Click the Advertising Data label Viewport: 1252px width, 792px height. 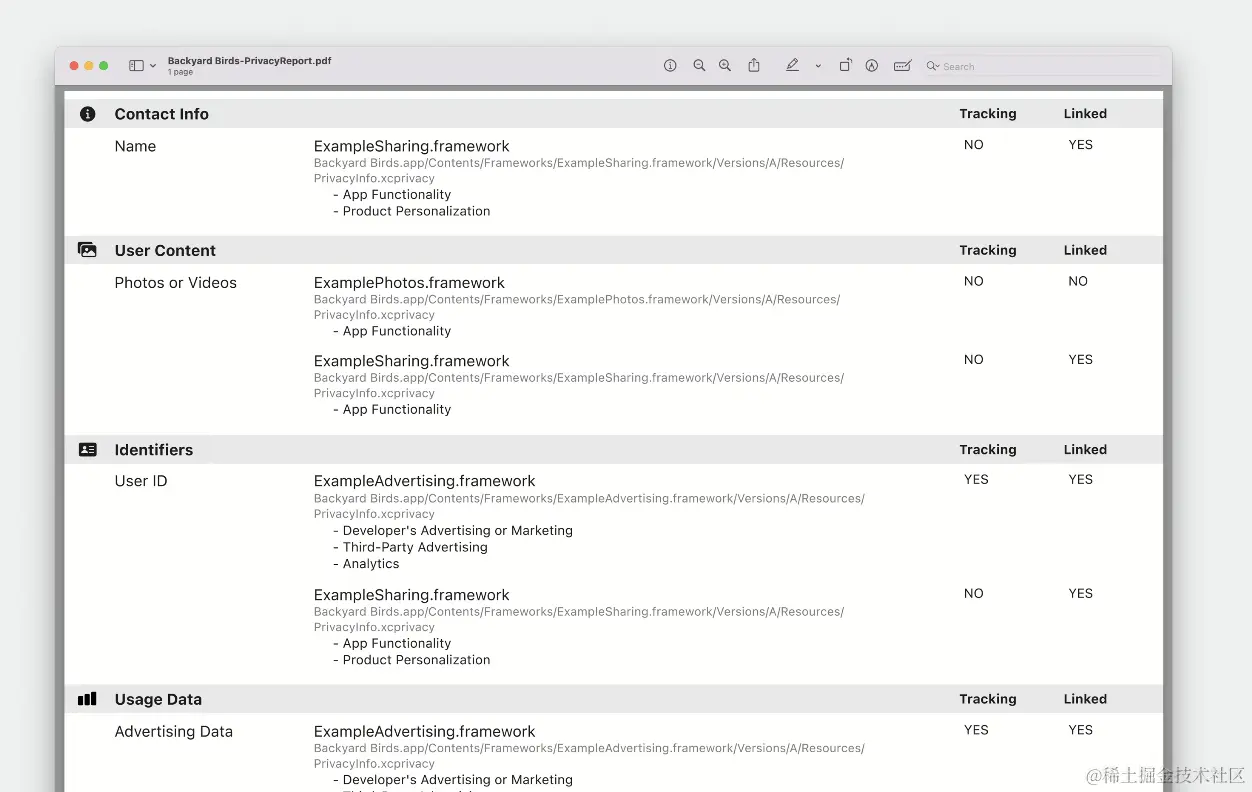(x=174, y=732)
